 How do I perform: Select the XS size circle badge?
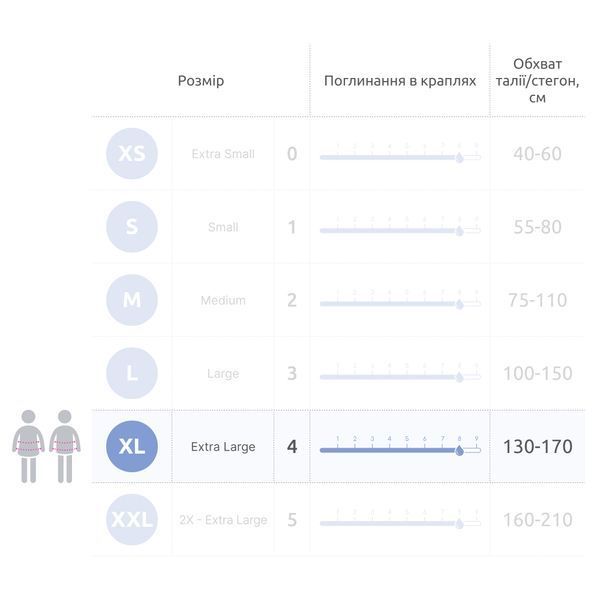coord(132,153)
